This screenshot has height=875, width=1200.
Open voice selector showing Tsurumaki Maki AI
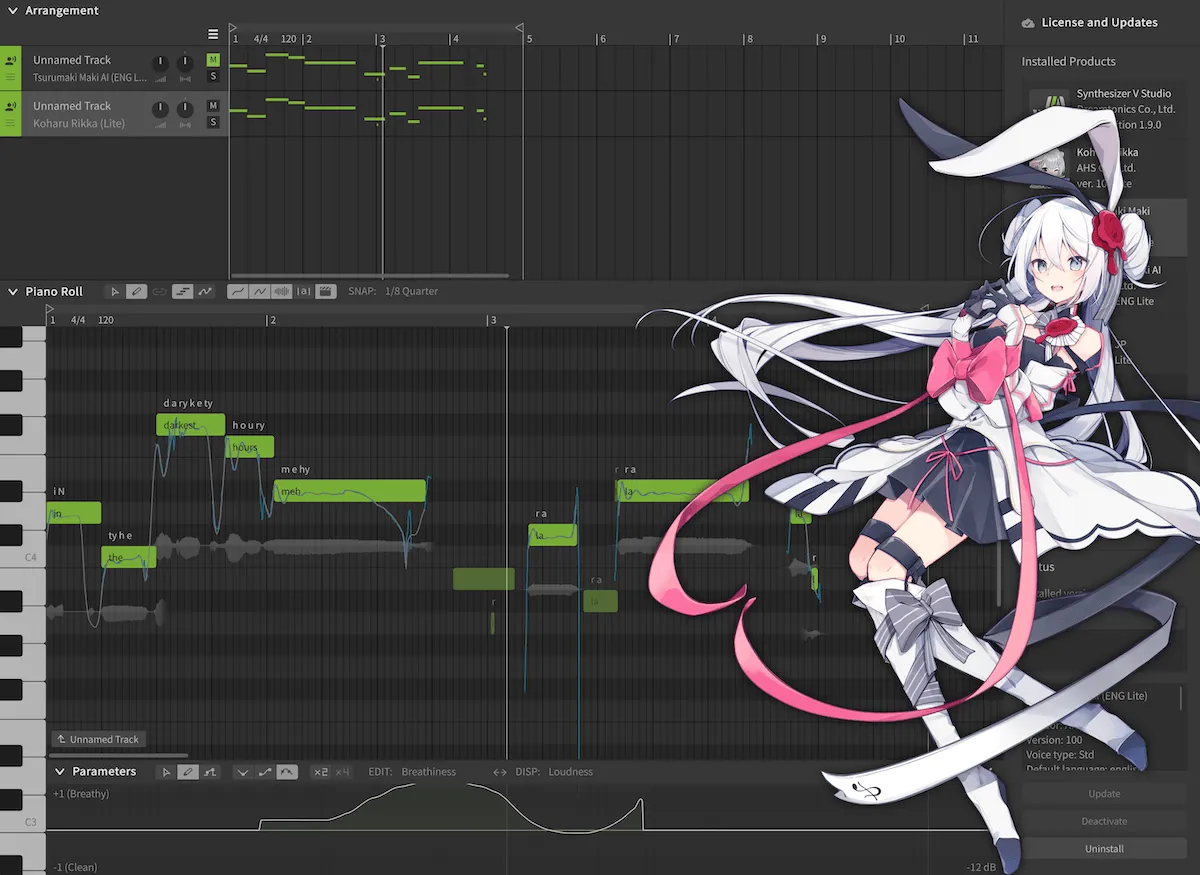(90, 77)
